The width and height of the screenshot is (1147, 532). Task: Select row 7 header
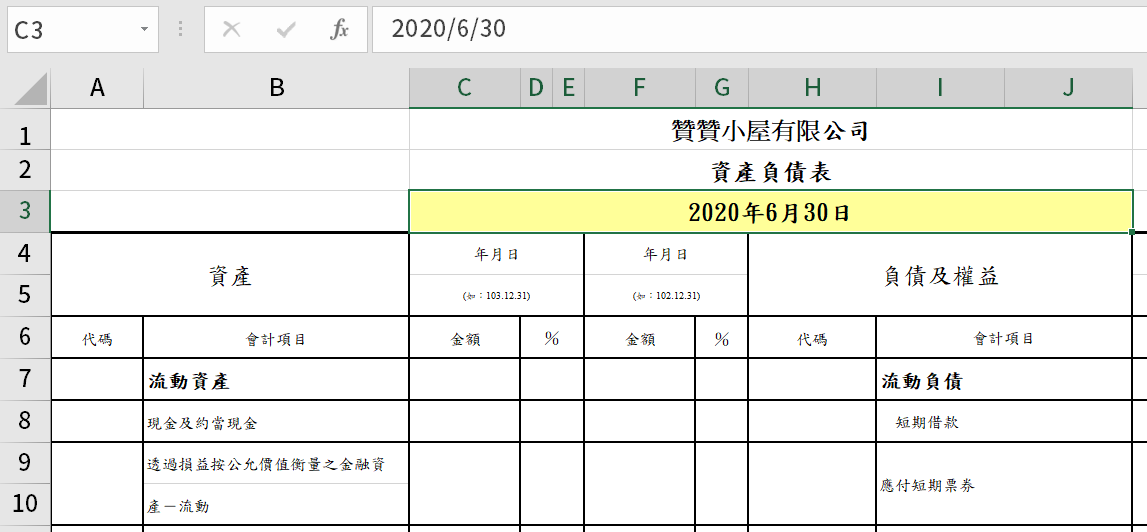pos(25,379)
